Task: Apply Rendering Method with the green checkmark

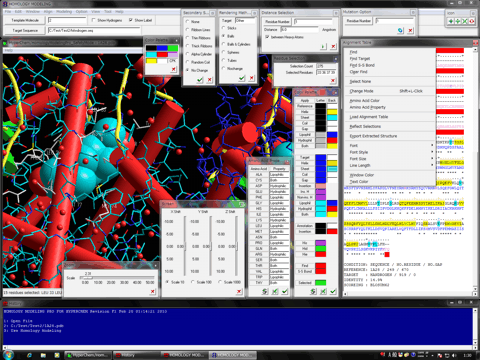Action: coord(242,78)
